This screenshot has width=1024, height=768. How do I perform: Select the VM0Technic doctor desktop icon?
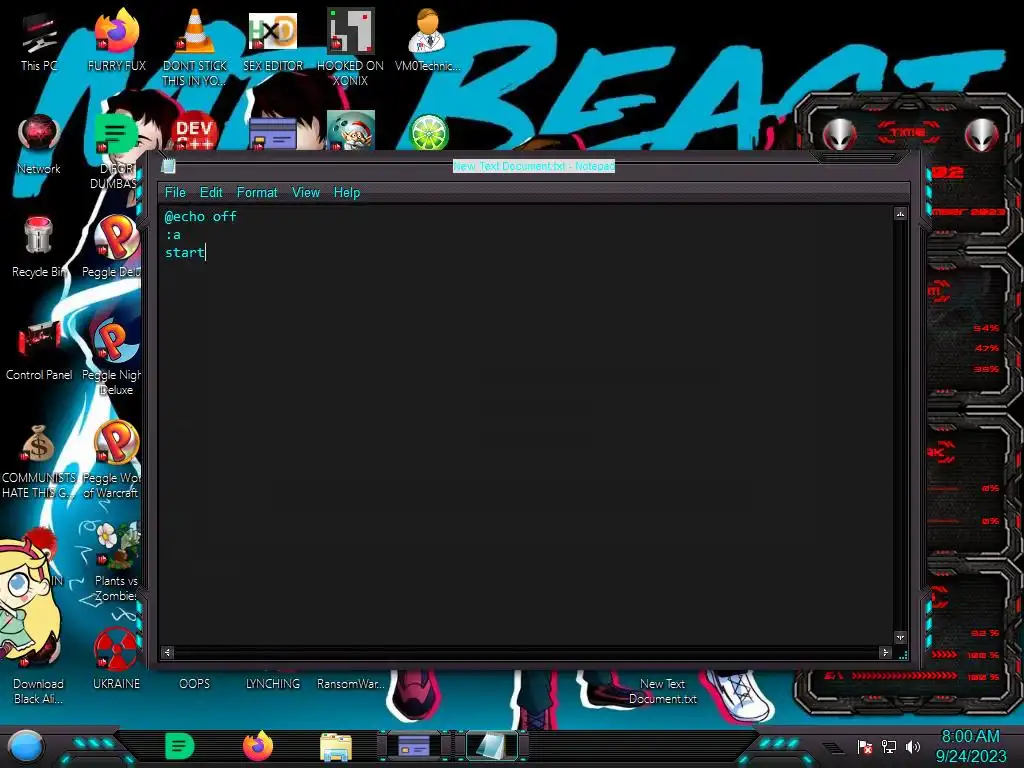point(428,40)
